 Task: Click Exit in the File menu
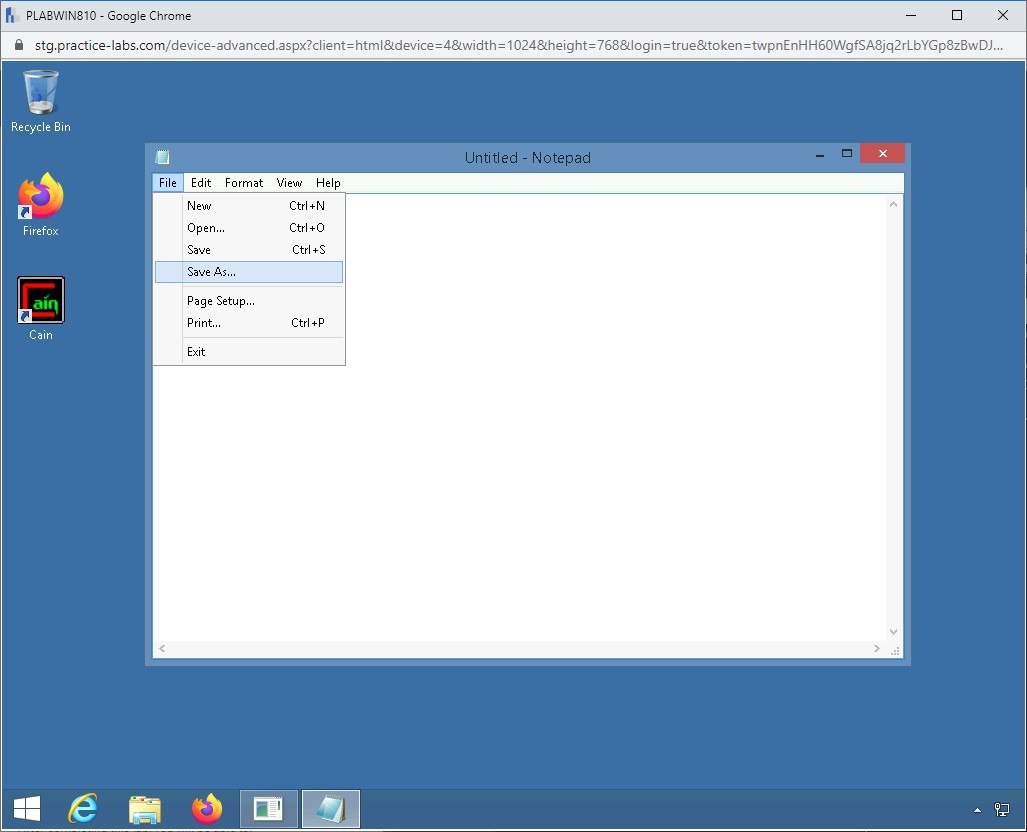coord(196,352)
